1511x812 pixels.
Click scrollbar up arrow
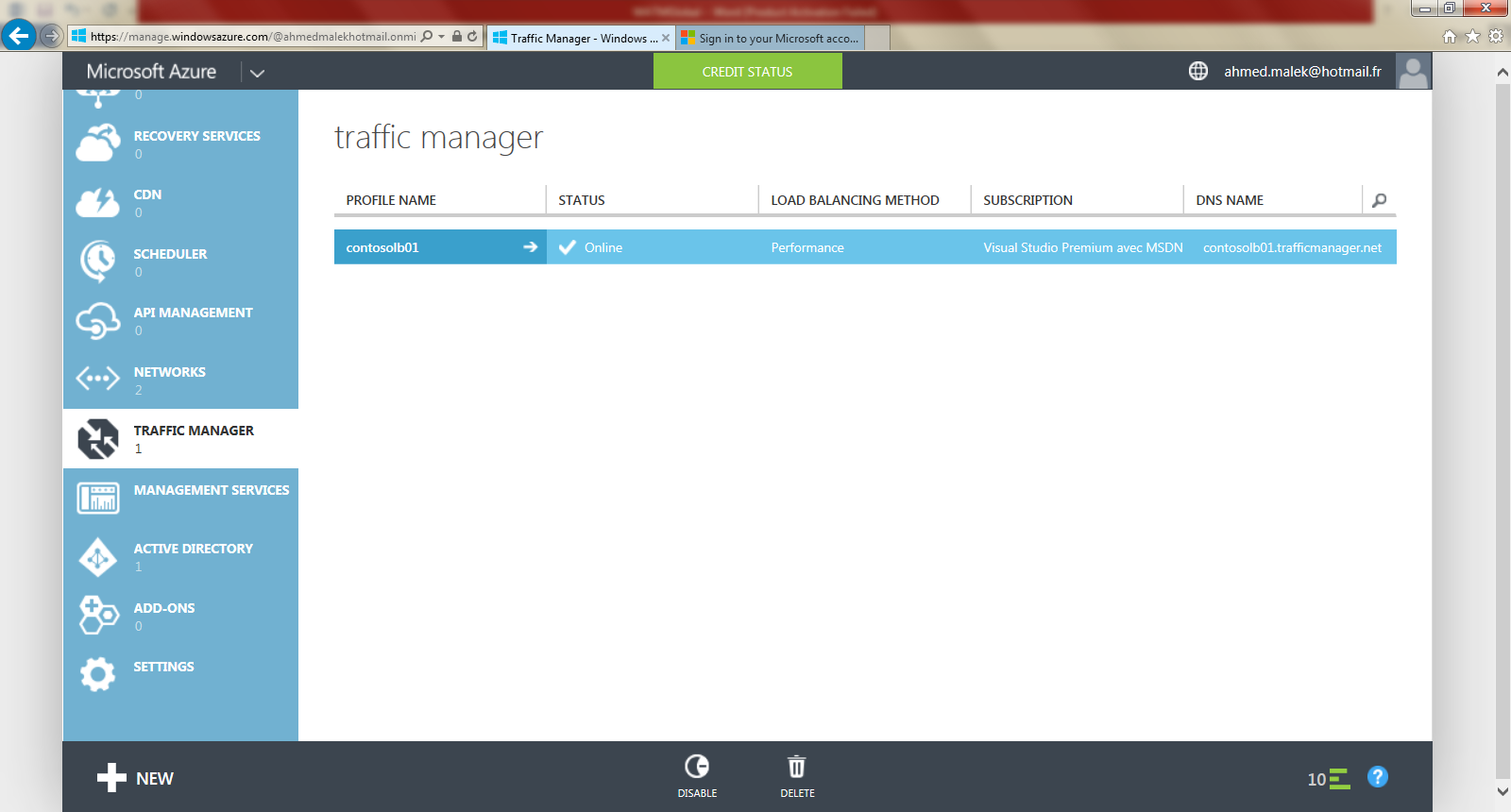pyautogui.click(x=1503, y=72)
